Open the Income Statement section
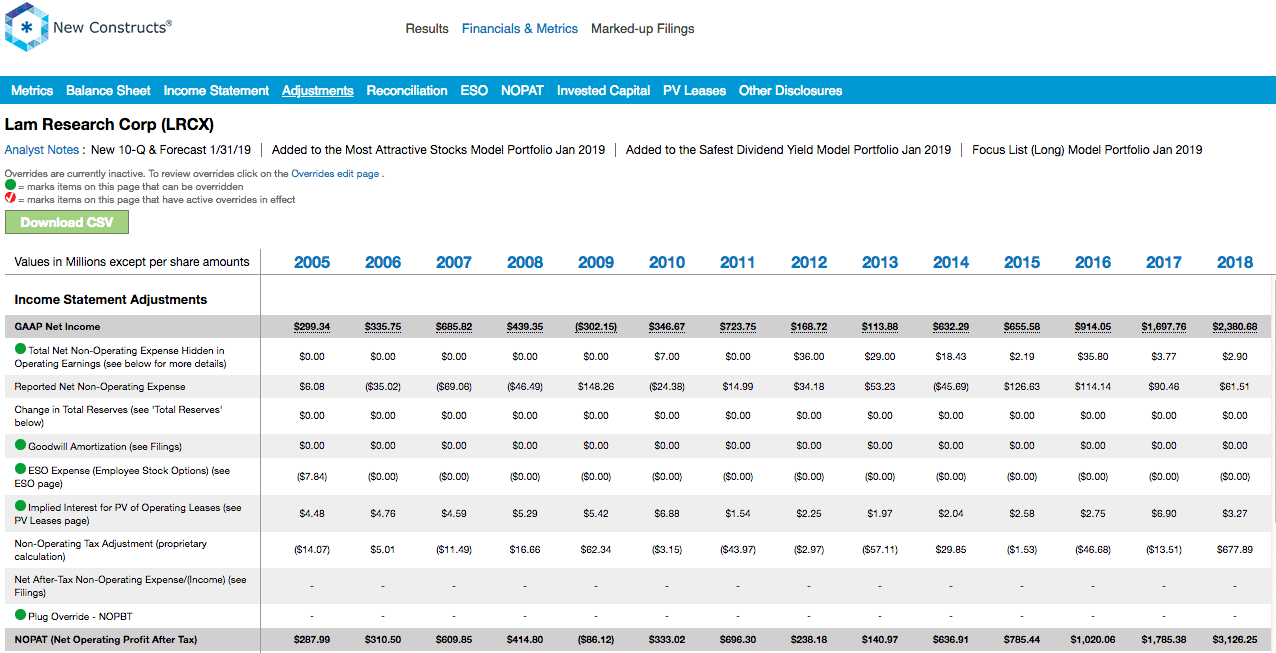Viewport: 1276px width, 653px height. coord(216,90)
